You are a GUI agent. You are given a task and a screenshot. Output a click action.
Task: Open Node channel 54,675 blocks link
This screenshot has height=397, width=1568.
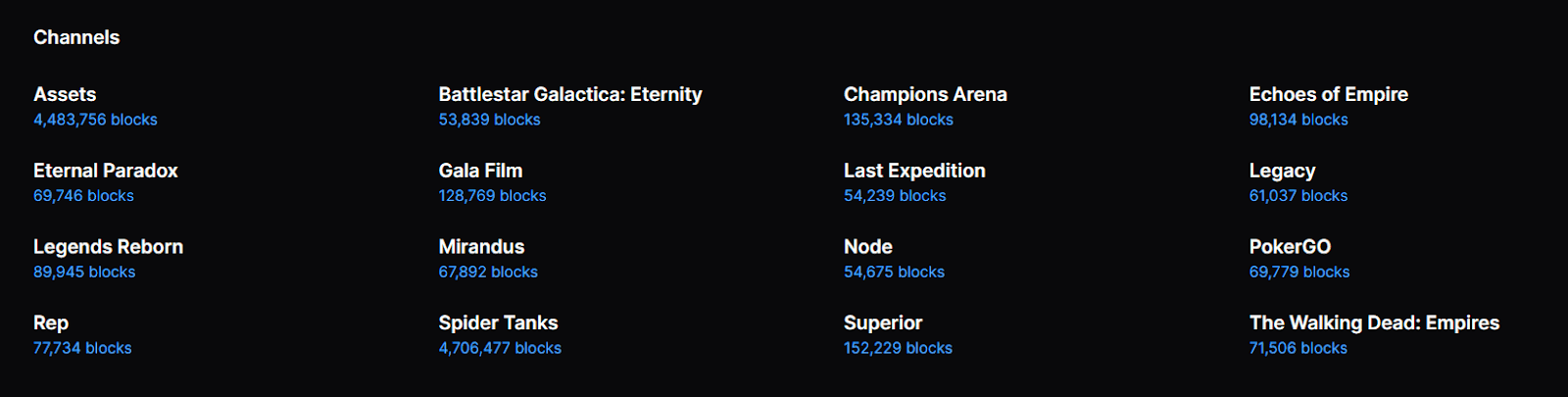[x=894, y=273]
